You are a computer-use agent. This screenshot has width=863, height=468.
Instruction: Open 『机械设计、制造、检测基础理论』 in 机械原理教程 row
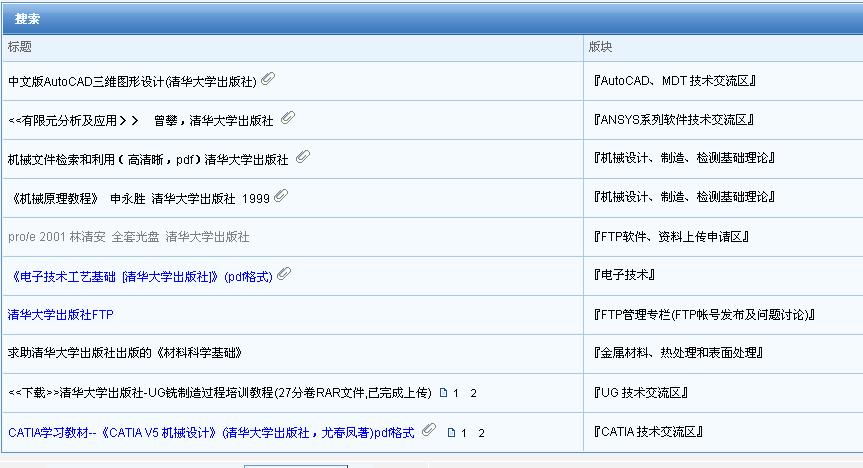684,197
